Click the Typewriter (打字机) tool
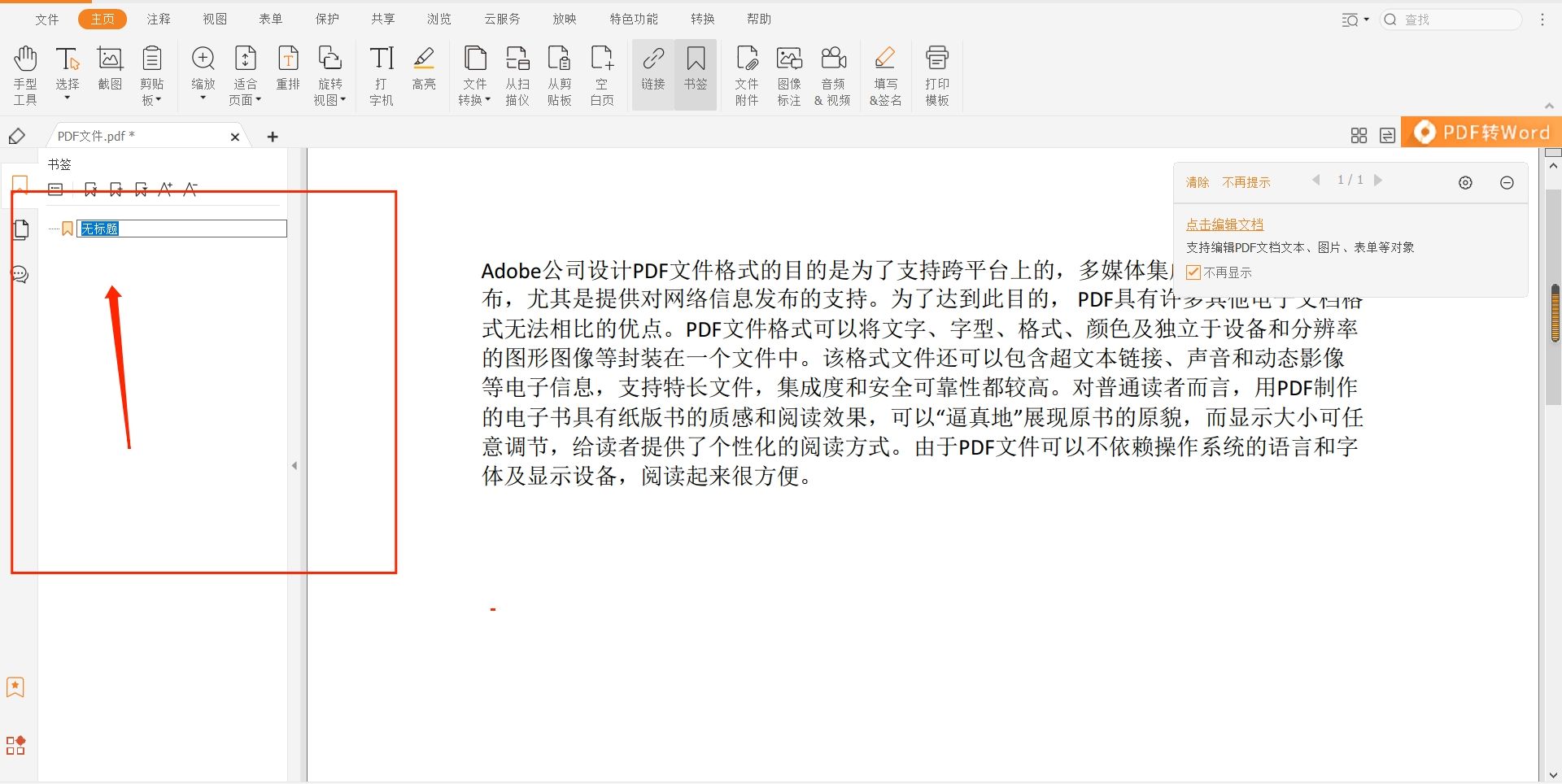Image resolution: width=1562 pixels, height=784 pixels. [381, 73]
